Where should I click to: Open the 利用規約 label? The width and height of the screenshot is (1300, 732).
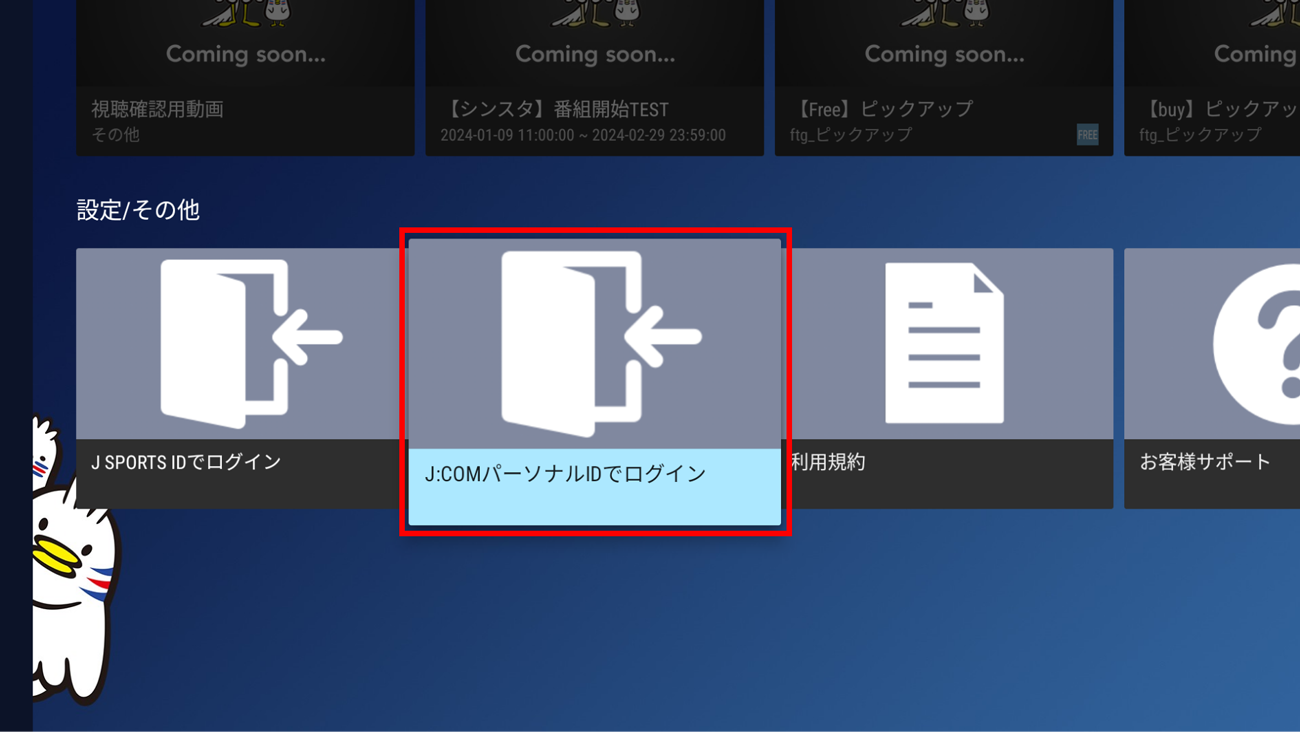(828, 462)
